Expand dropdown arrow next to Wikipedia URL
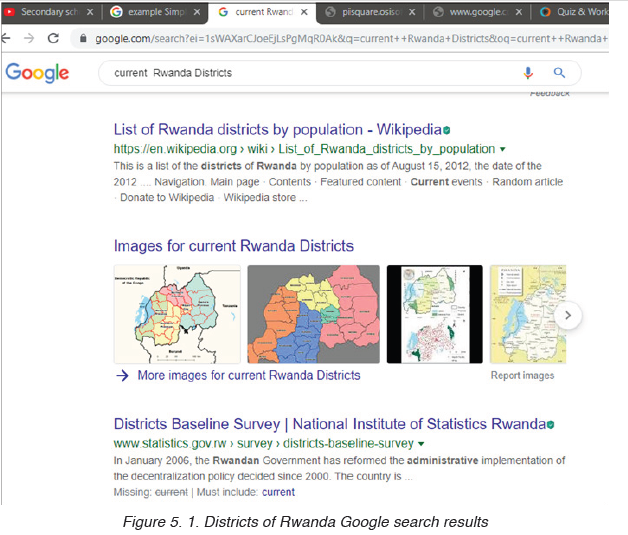Screen dimensions: 628x535 pyautogui.click(x=503, y=149)
